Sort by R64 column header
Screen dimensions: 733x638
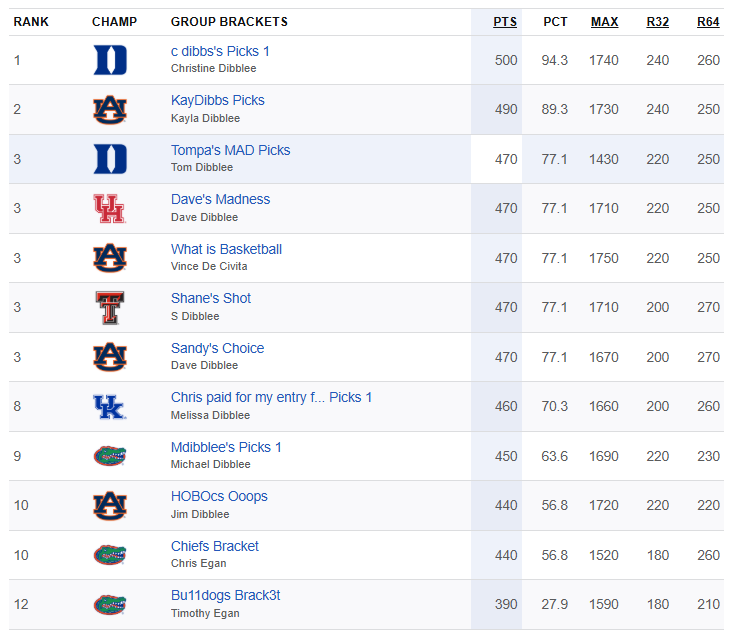coord(708,22)
